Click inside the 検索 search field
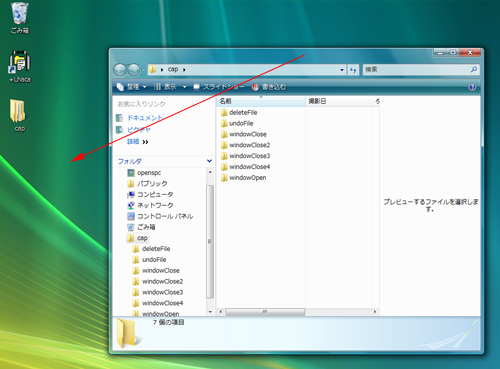This screenshot has height=369, width=500. click(416, 69)
